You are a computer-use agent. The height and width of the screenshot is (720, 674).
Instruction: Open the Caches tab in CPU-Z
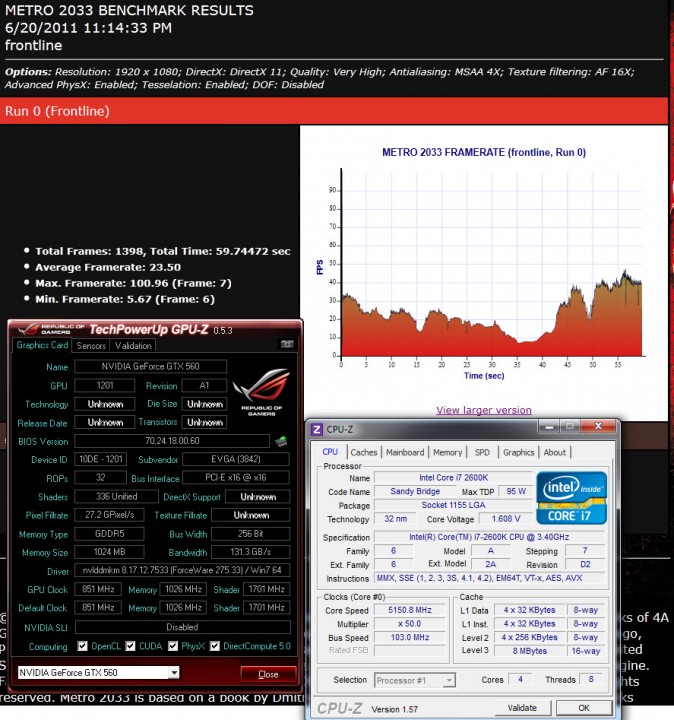pyautogui.click(x=364, y=452)
